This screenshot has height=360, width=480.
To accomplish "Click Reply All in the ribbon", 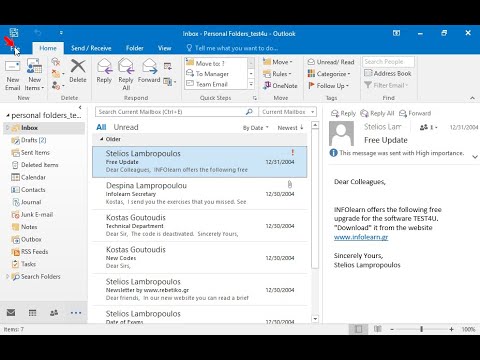I will click(x=126, y=75).
